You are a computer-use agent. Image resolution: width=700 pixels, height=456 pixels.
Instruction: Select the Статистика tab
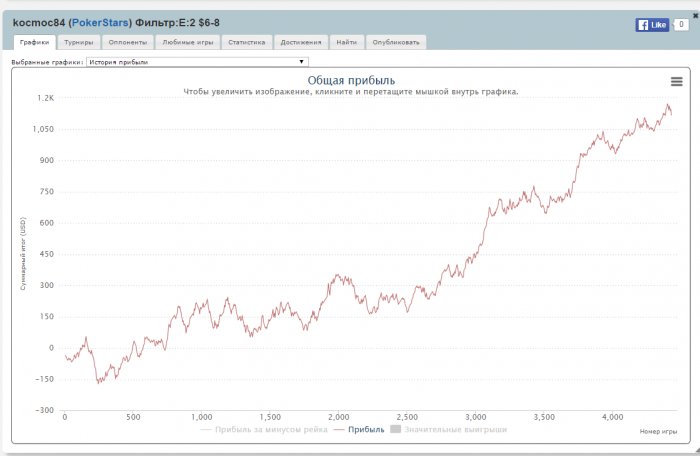(x=246, y=42)
